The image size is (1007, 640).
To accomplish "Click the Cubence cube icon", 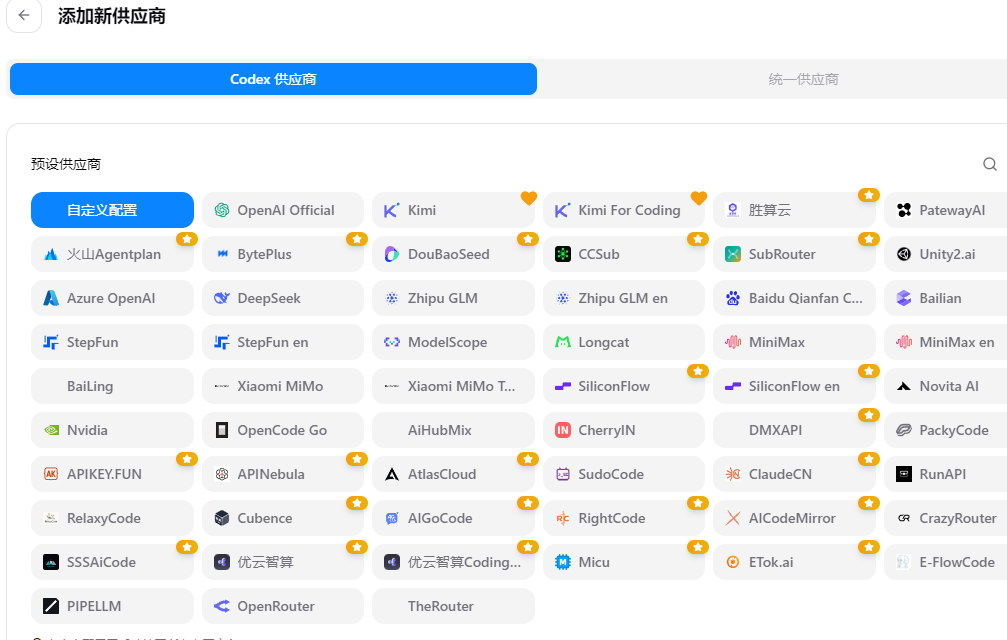I will coord(222,518).
